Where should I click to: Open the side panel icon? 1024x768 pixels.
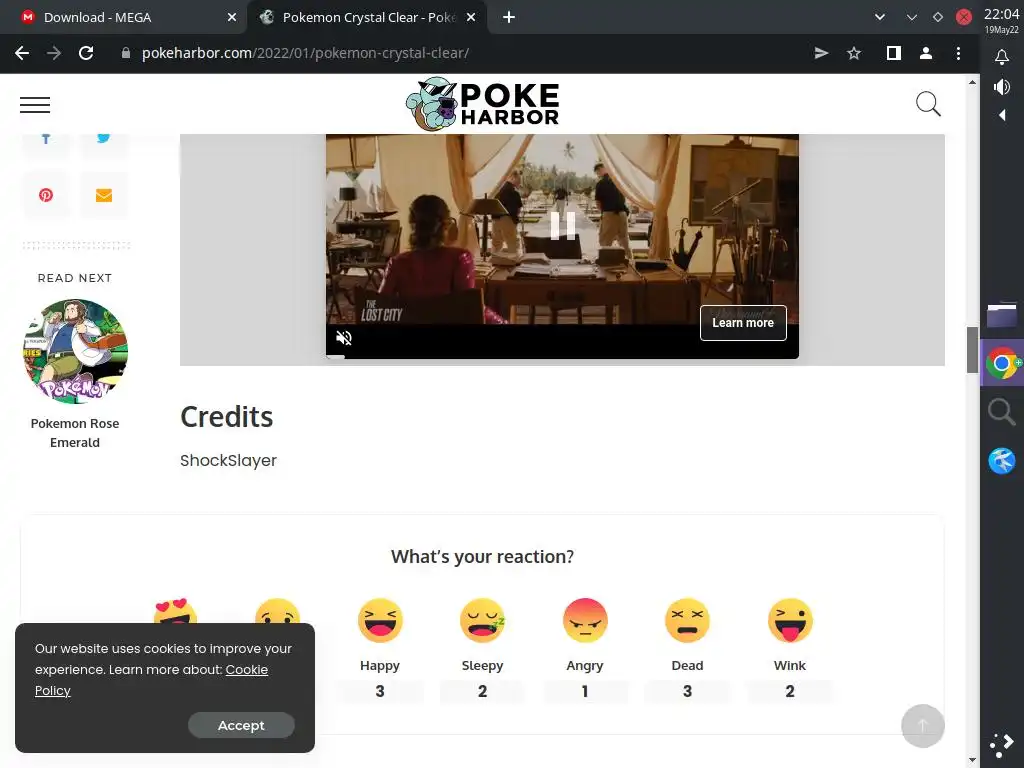(893, 53)
